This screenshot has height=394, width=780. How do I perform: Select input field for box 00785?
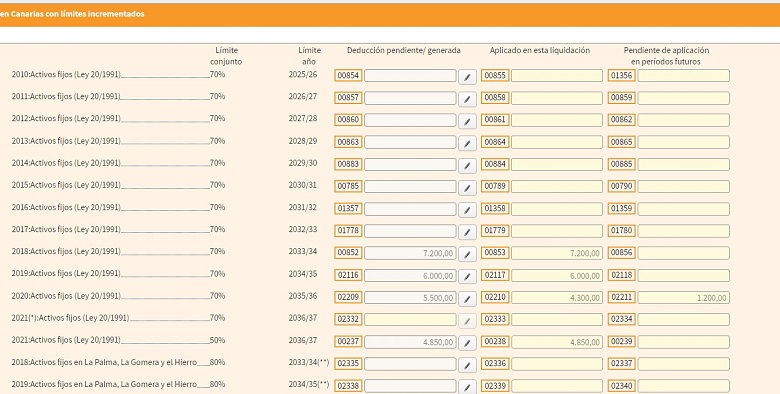[x=410, y=187]
